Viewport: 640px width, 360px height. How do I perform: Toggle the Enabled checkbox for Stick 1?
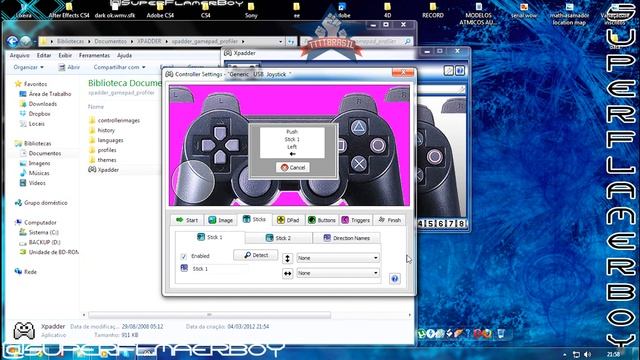(x=183, y=256)
